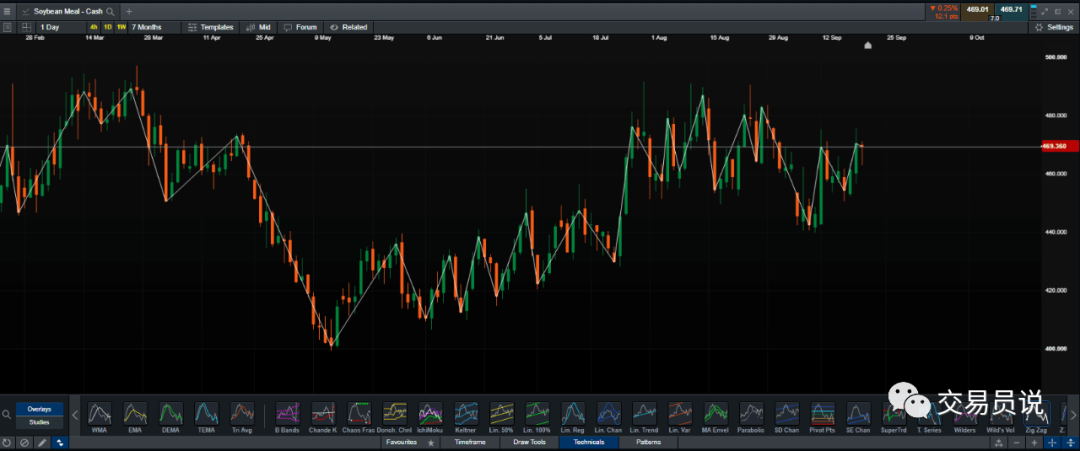Add the WMA overlay indicator
The image size is (1080, 451).
pyautogui.click(x=99, y=418)
